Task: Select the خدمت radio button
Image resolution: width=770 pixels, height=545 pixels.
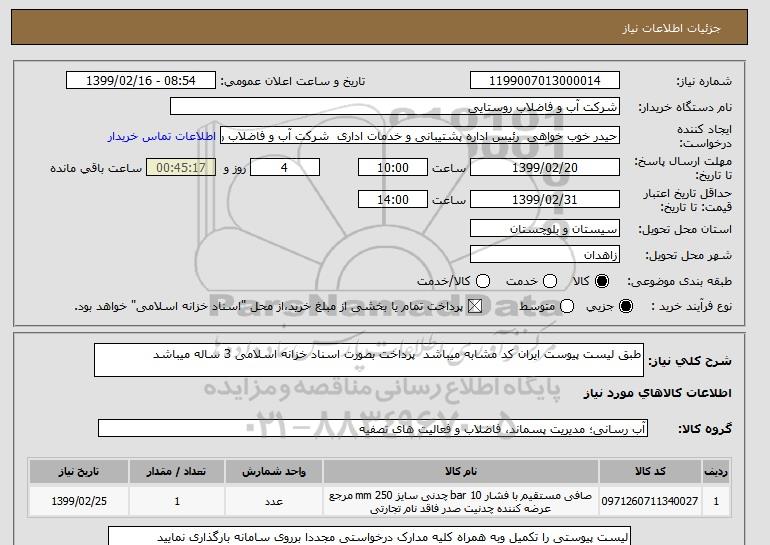Action: [x=550, y=281]
